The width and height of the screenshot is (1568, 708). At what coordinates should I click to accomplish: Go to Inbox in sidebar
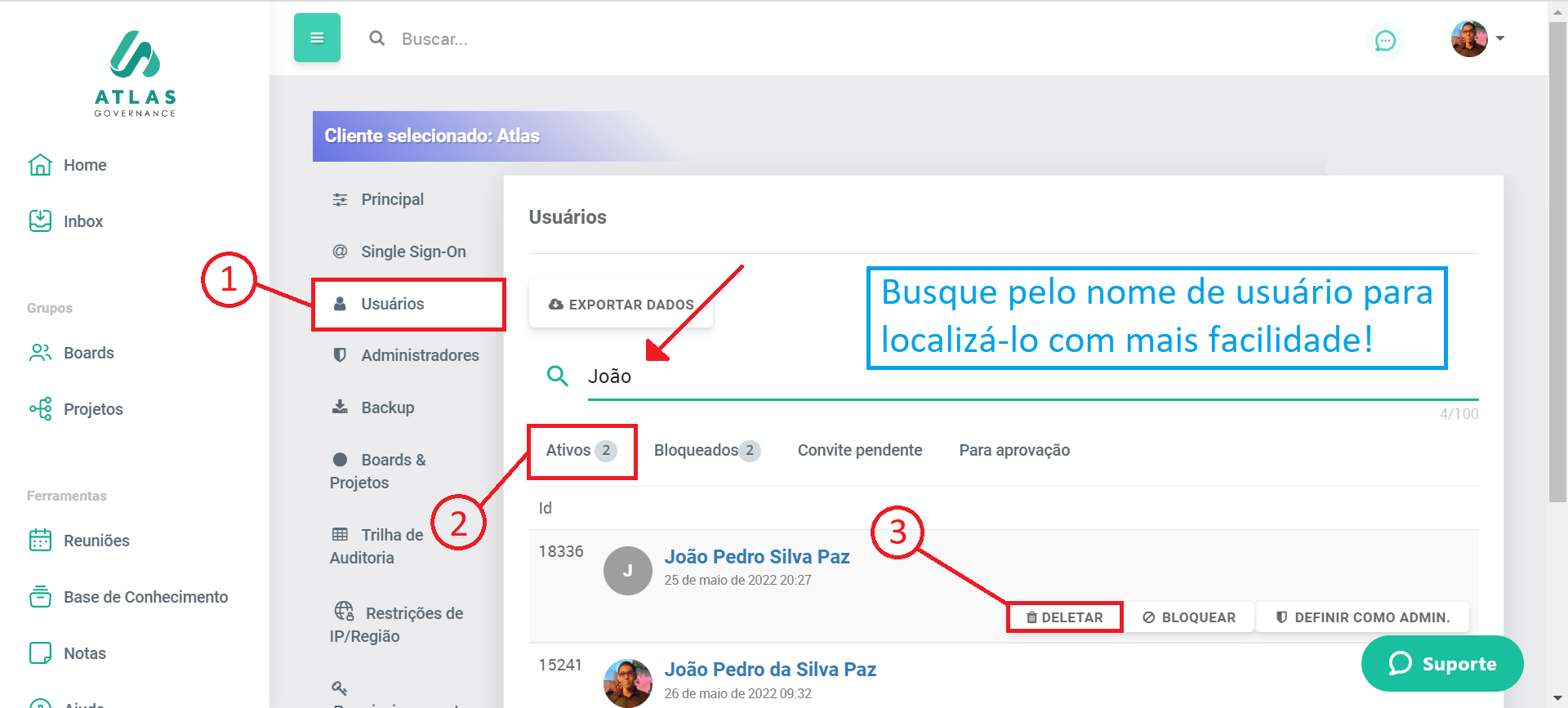82,221
